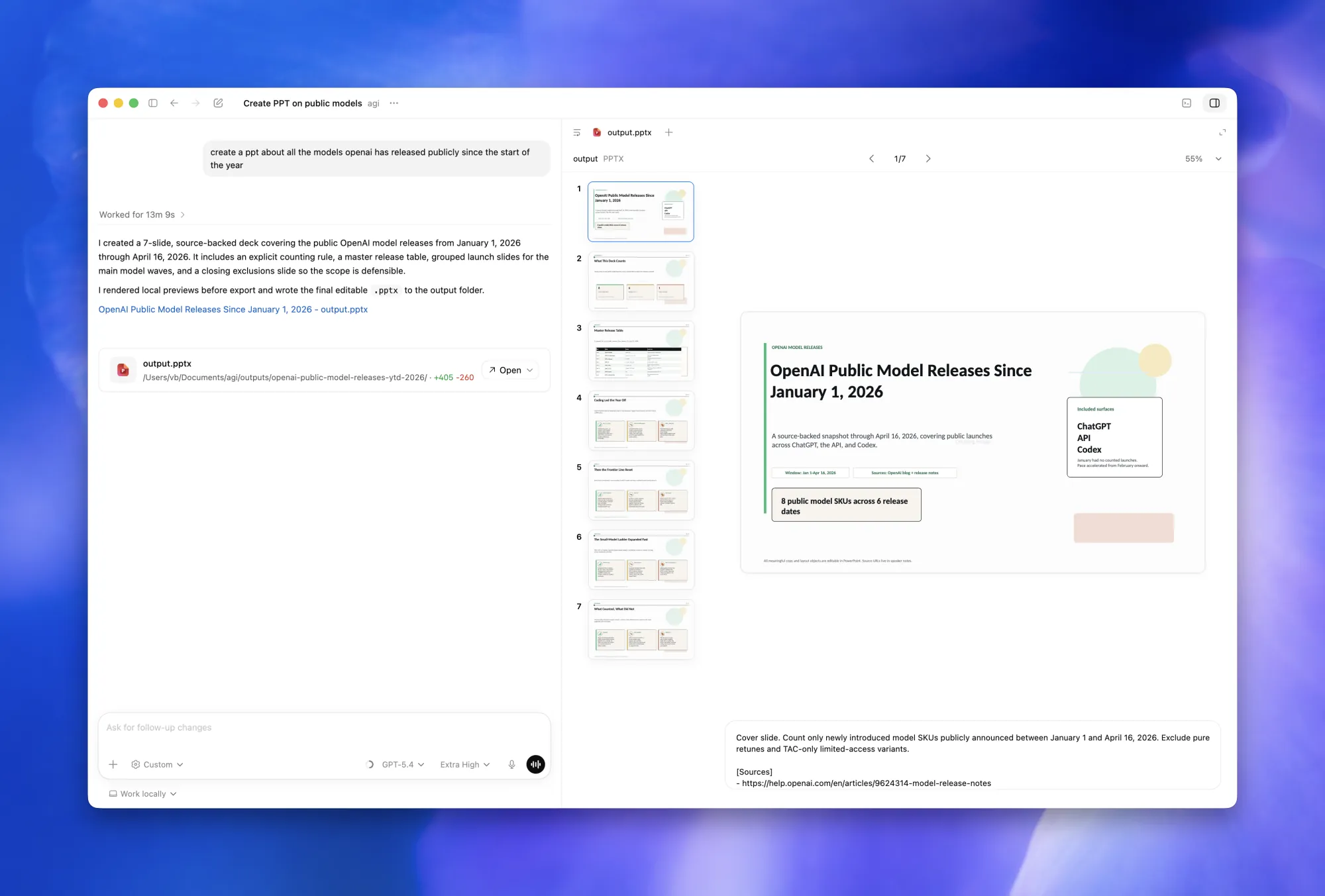
Task: Open the 55% zoom dropdown
Action: 1203,159
